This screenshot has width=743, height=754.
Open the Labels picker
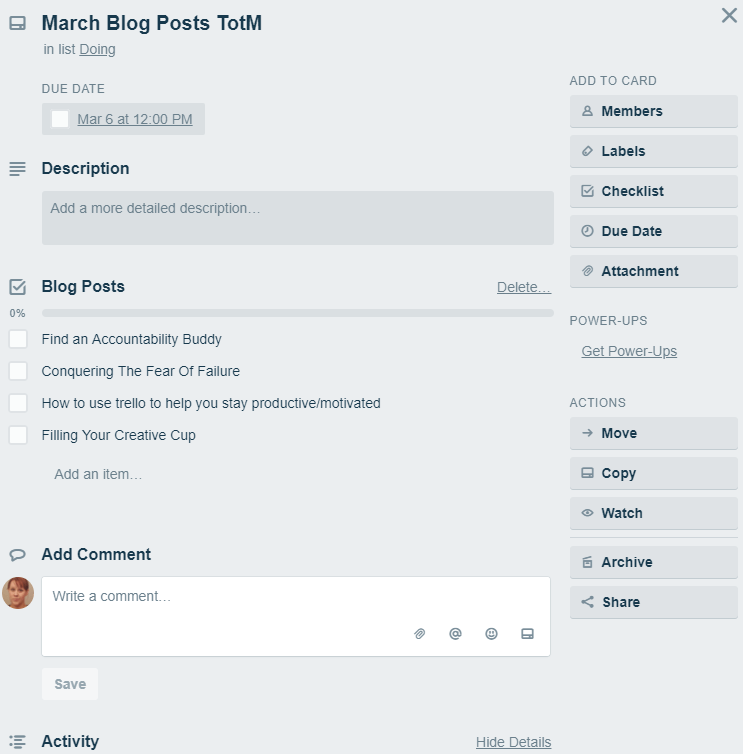click(653, 151)
